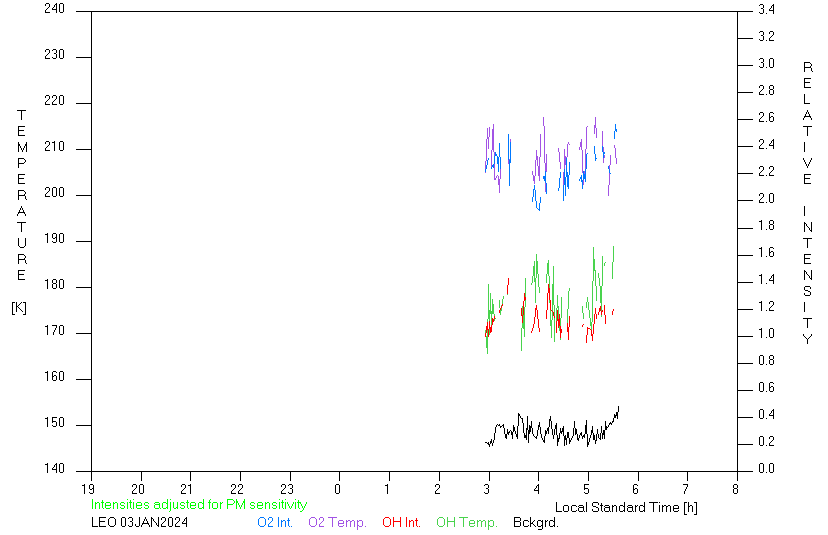Click the 3.4 relative intensity label
The width and height of the screenshot is (828, 535).
(766, 10)
